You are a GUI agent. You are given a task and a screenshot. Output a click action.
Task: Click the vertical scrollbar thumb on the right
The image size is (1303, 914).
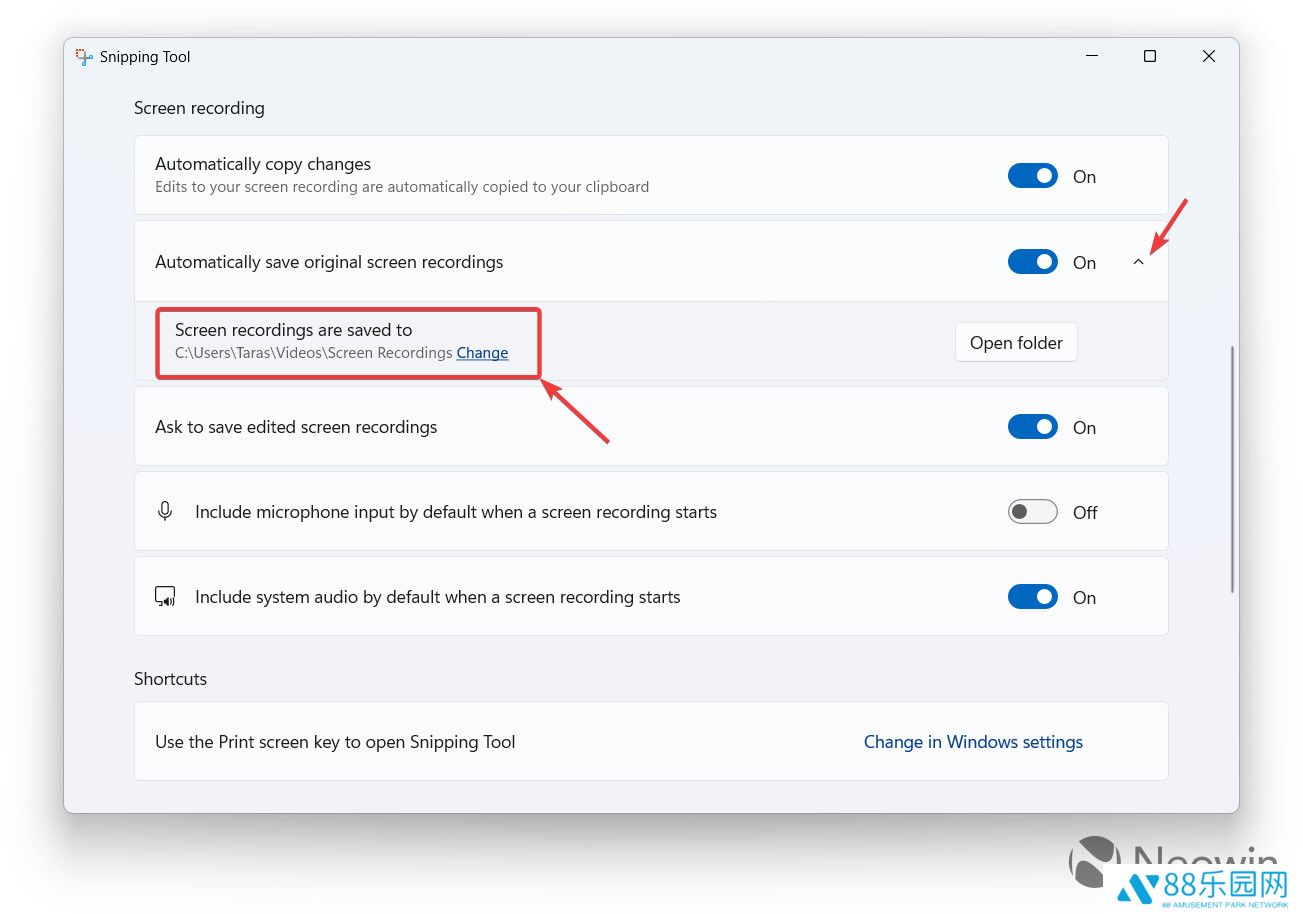click(x=1232, y=468)
